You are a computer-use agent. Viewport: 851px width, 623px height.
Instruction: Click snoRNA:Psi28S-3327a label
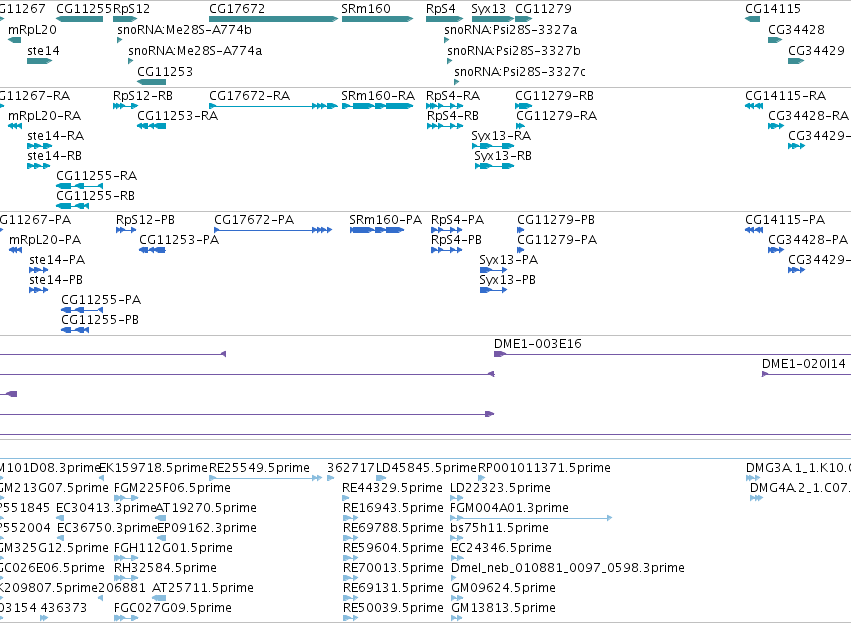pyautogui.click(x=511, y=29)
